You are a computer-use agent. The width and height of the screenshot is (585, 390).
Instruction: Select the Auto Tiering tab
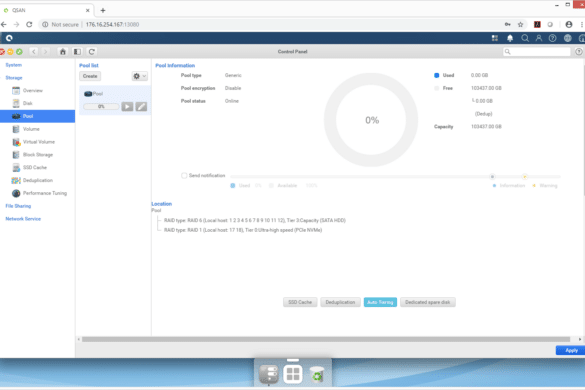click(x=380, y=302)
